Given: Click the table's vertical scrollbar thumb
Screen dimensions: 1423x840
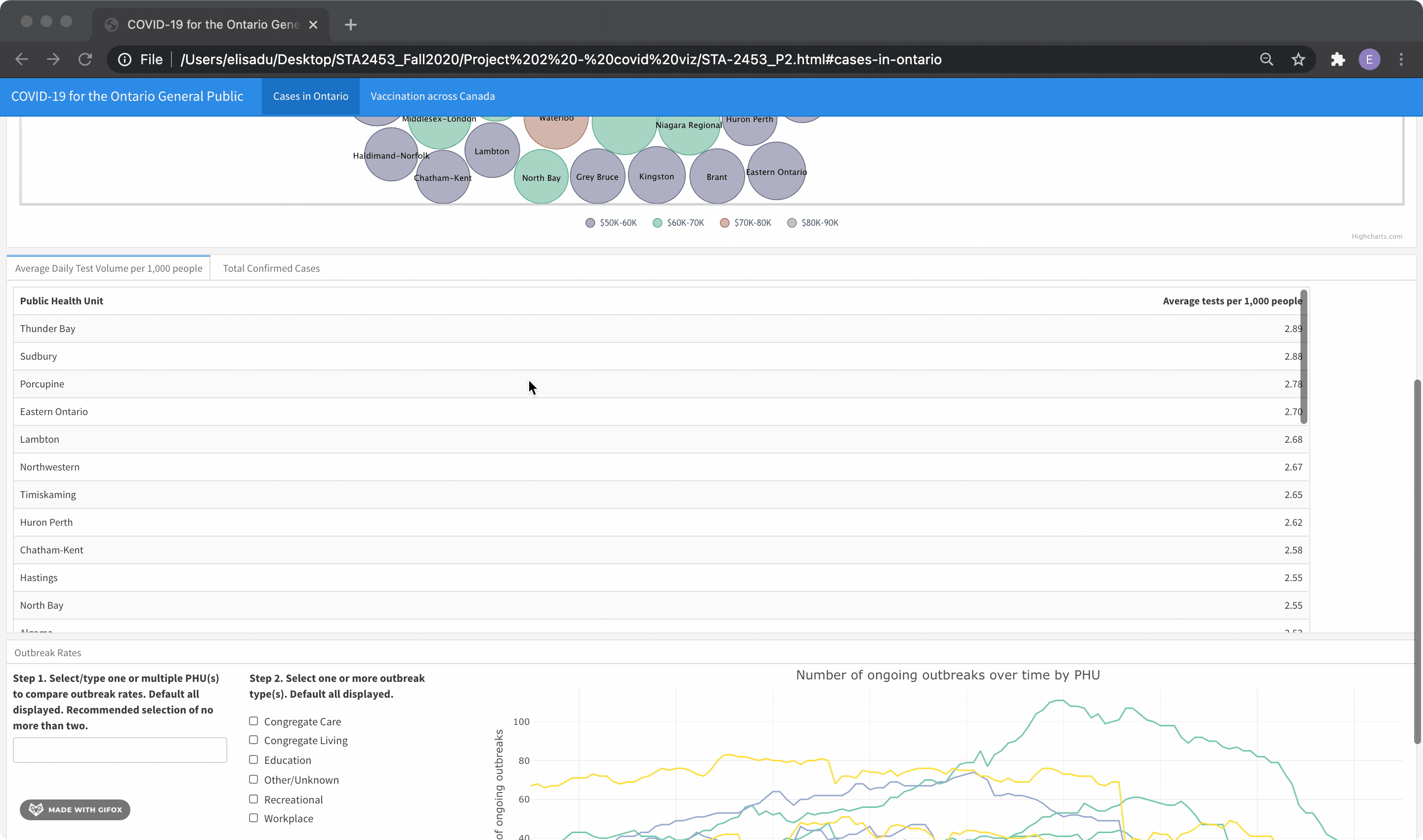Looking at the screenshot, I should coord(1303,357).
